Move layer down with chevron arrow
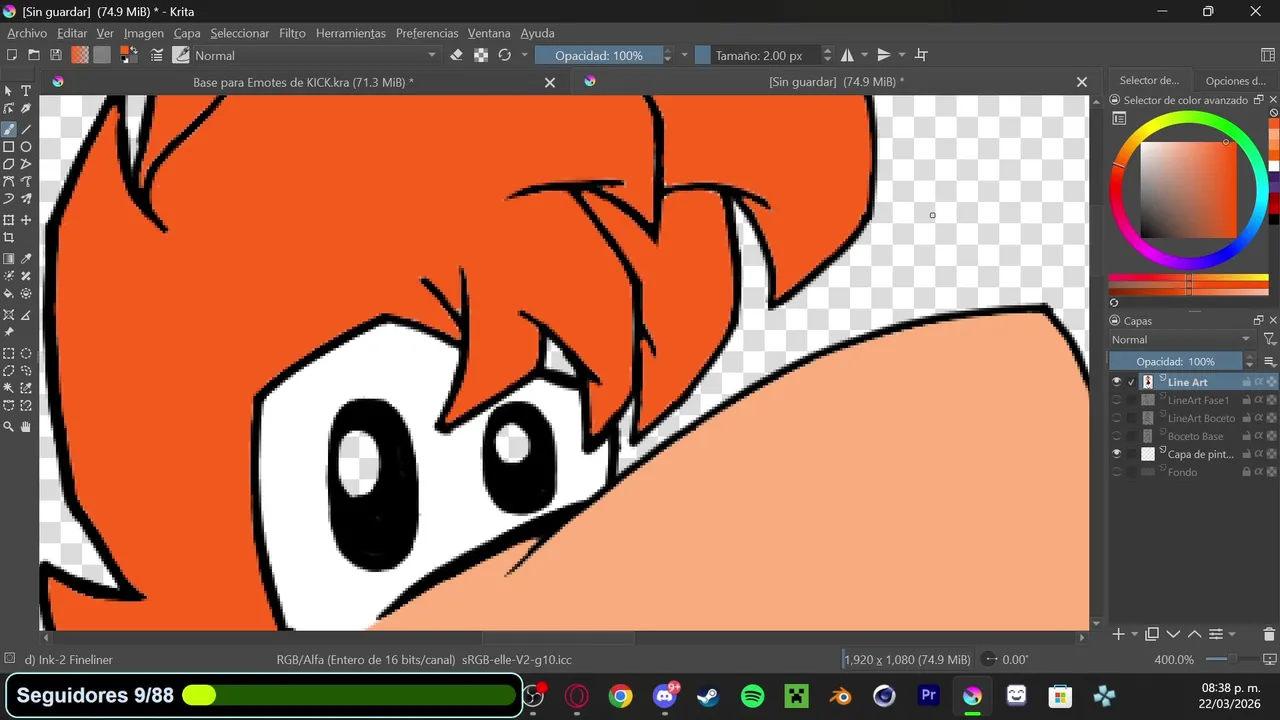This screenshot has width=1280, height=720. 1174,634
